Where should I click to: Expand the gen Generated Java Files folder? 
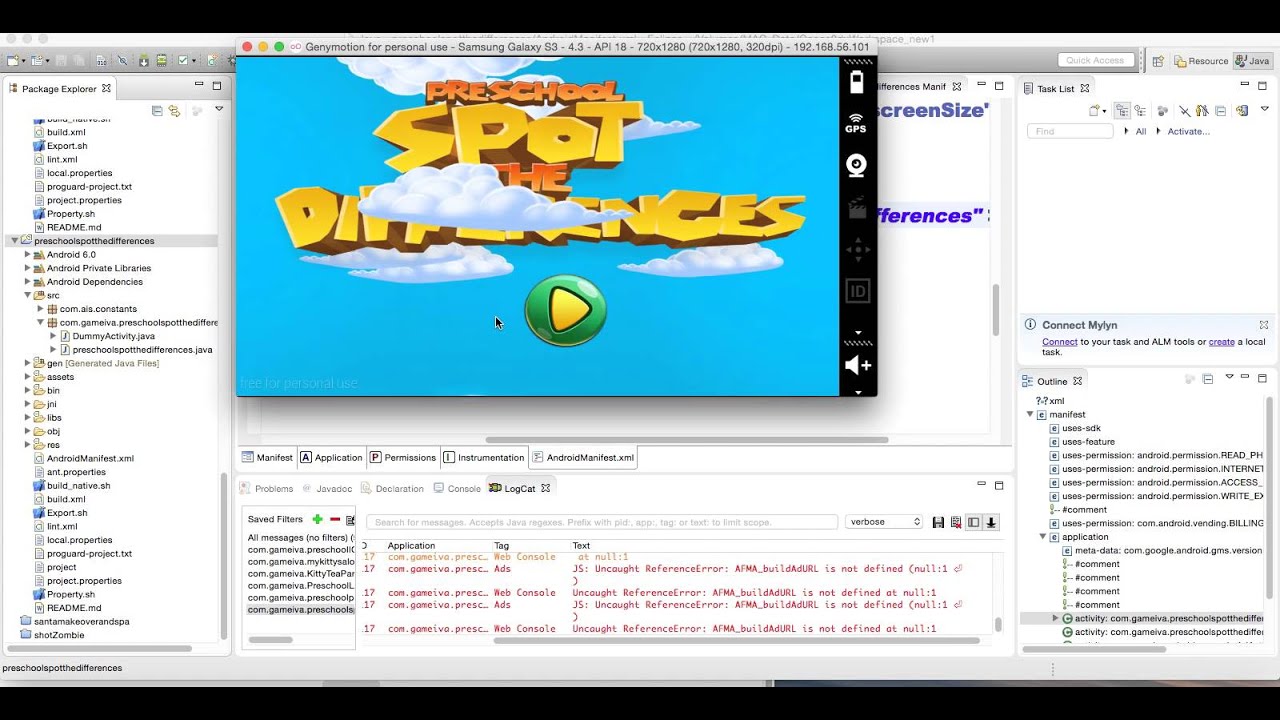pyautogui.click(x=28, y=363)
